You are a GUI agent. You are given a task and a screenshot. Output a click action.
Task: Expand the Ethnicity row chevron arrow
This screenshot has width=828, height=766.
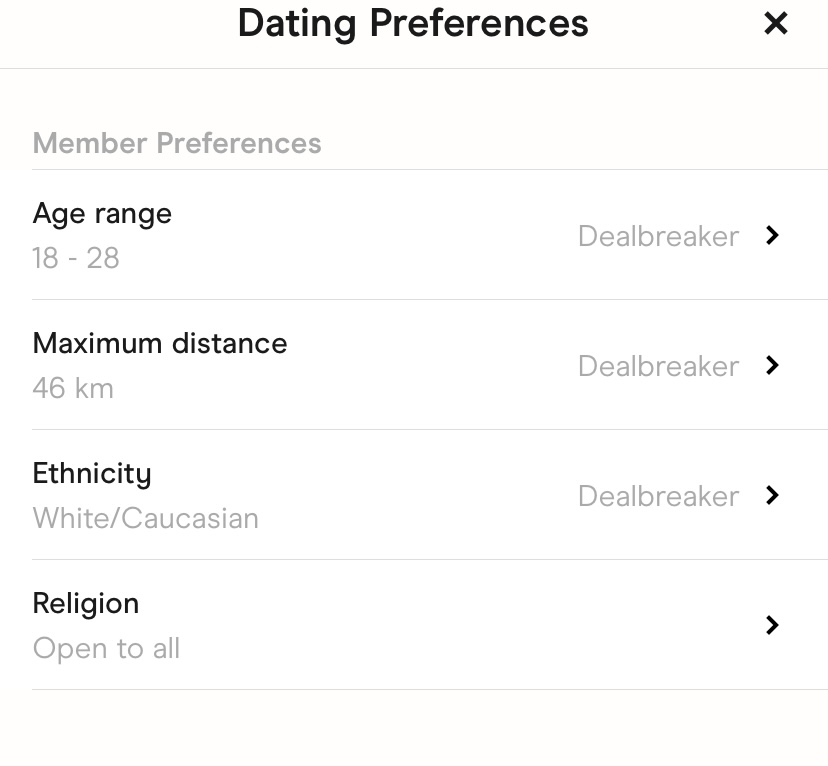[x=772, y=495]
